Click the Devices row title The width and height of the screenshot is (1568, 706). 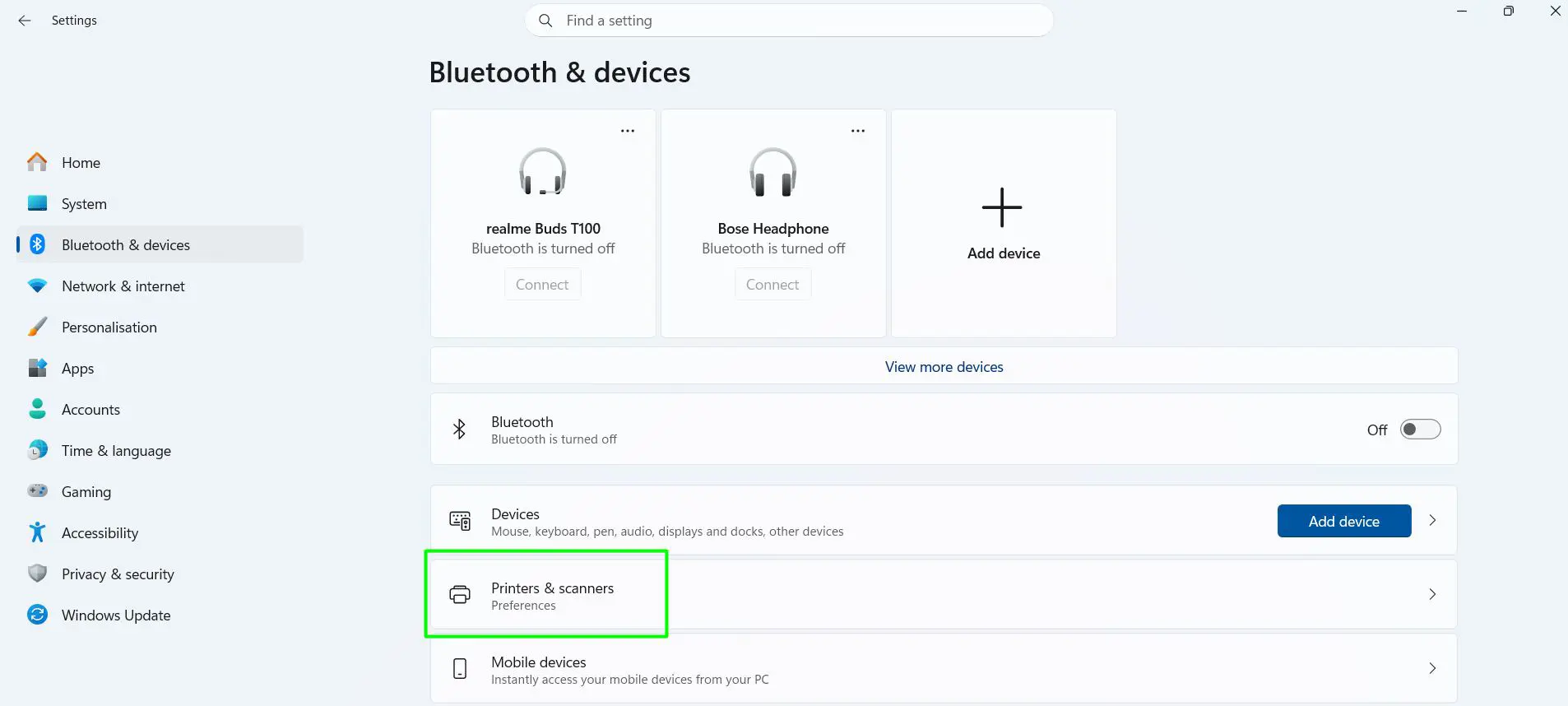(515, 514)
